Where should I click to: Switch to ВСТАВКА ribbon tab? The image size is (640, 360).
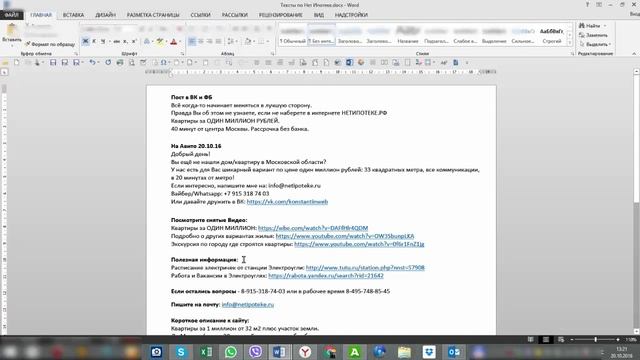(x=73, y=15)
